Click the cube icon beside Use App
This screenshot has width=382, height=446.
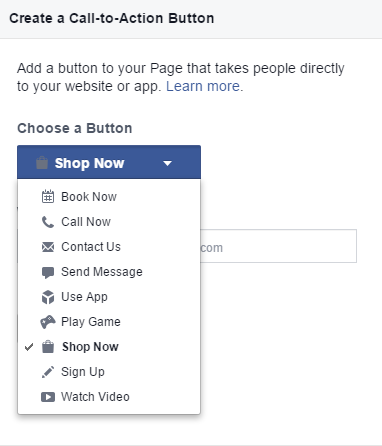pos(48,297)
